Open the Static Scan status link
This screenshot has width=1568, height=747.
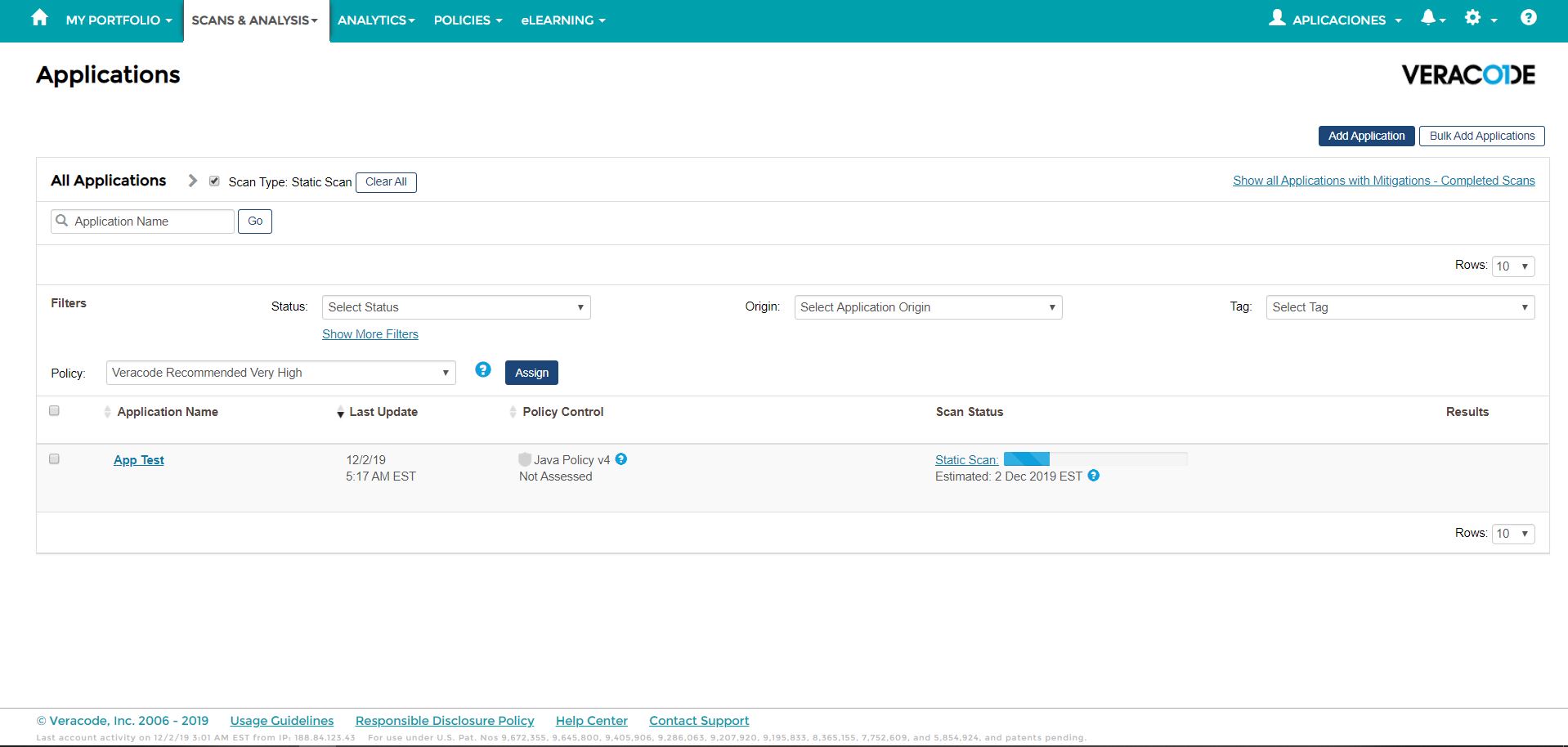(966, 460)
